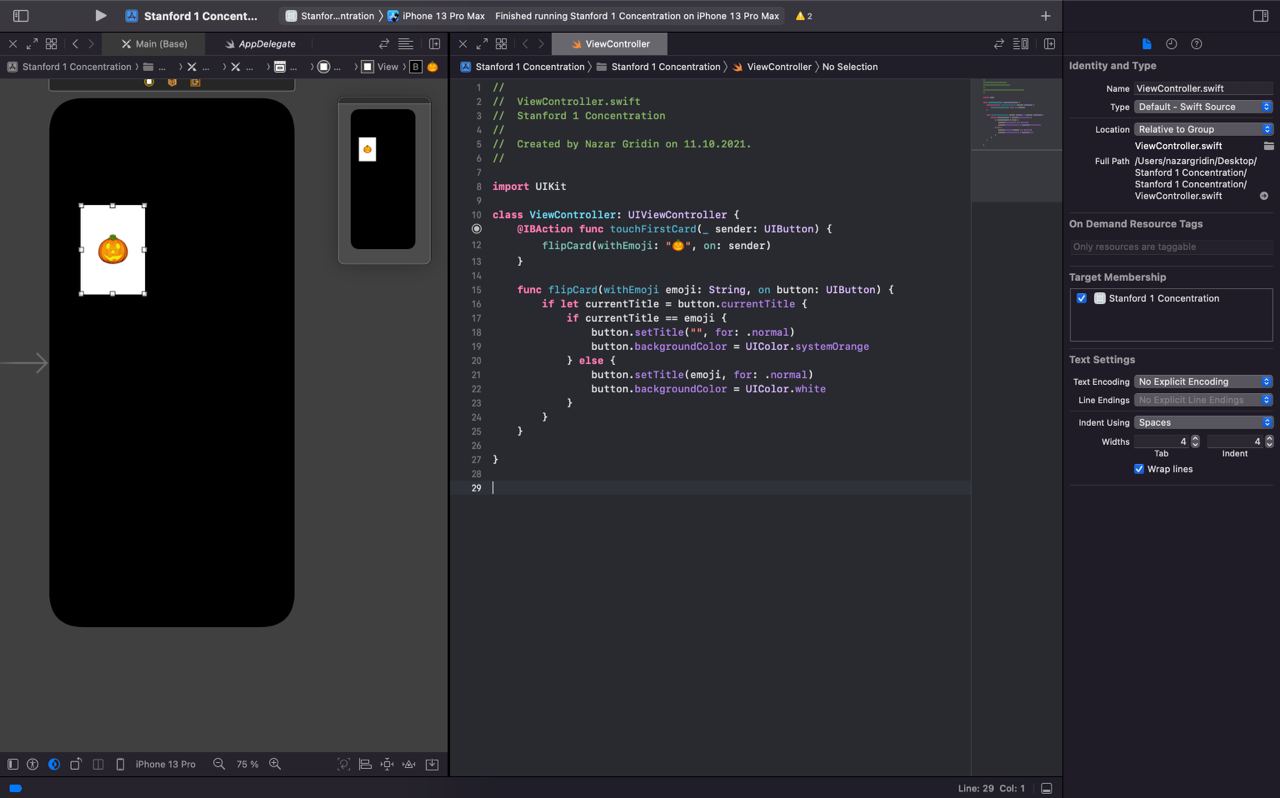Run the app with the play button
The height and width of the screenshot is (798, 1280).
click(x=100, y=16)
